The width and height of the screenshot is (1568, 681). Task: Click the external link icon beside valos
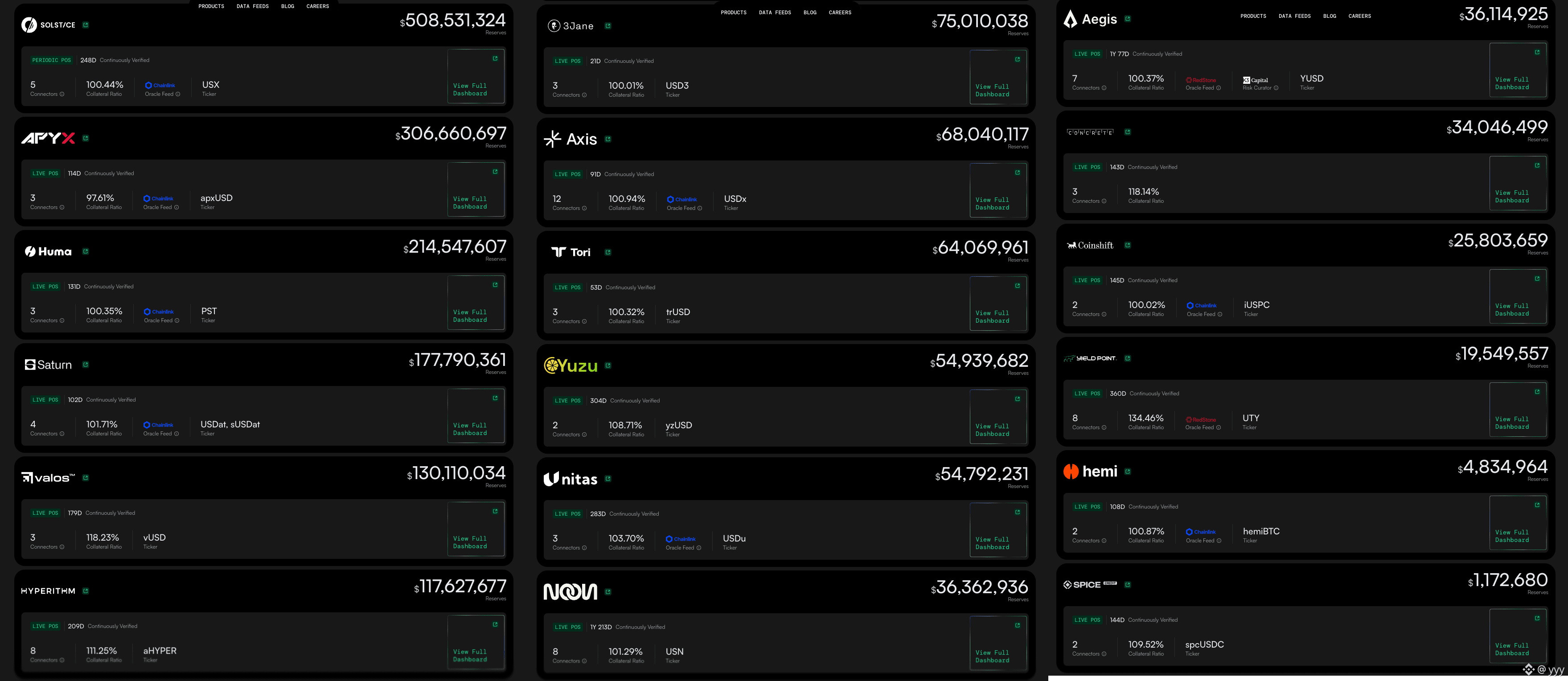point(85,478)
